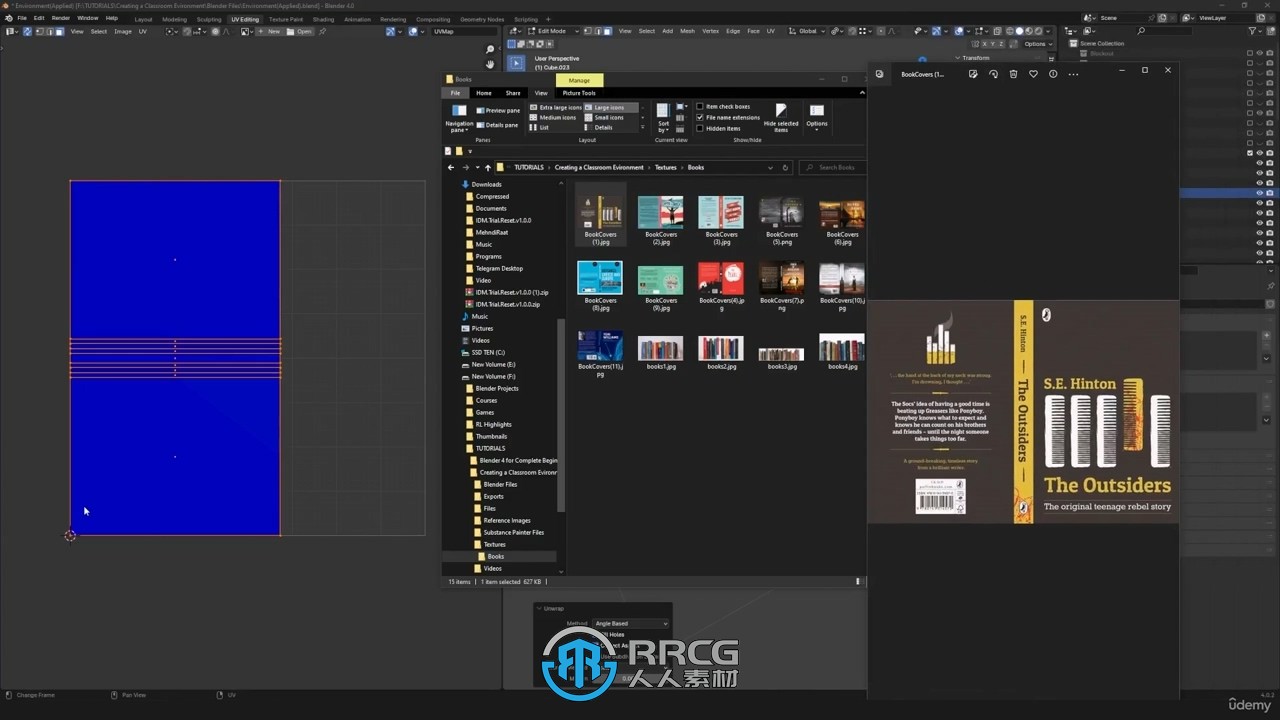The width and height of the screenshot is (1280, 720).
Task: Click the Blender logo menu icon
Action: coord(9,18)
